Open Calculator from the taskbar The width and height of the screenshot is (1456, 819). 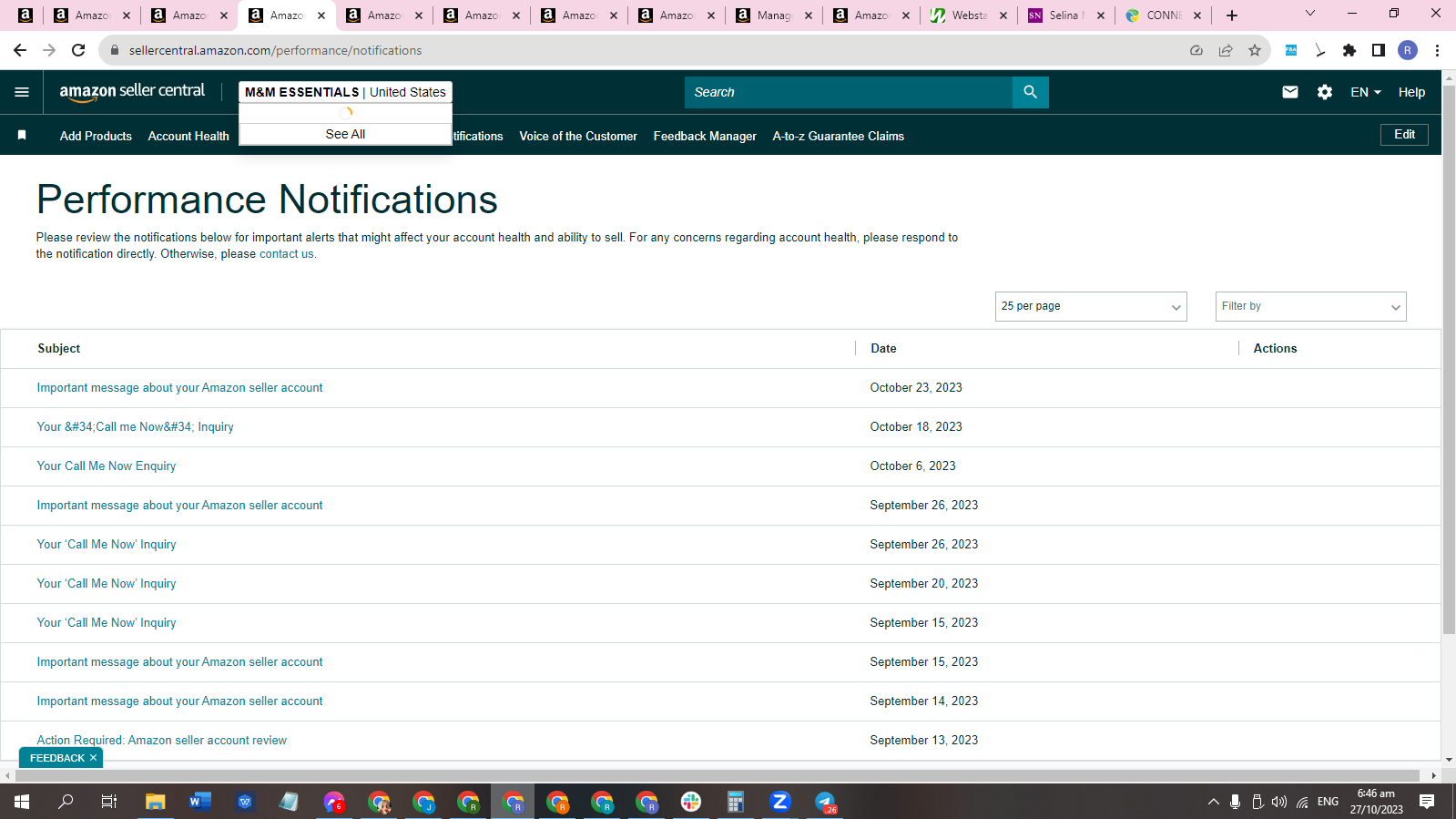[736, 802]
